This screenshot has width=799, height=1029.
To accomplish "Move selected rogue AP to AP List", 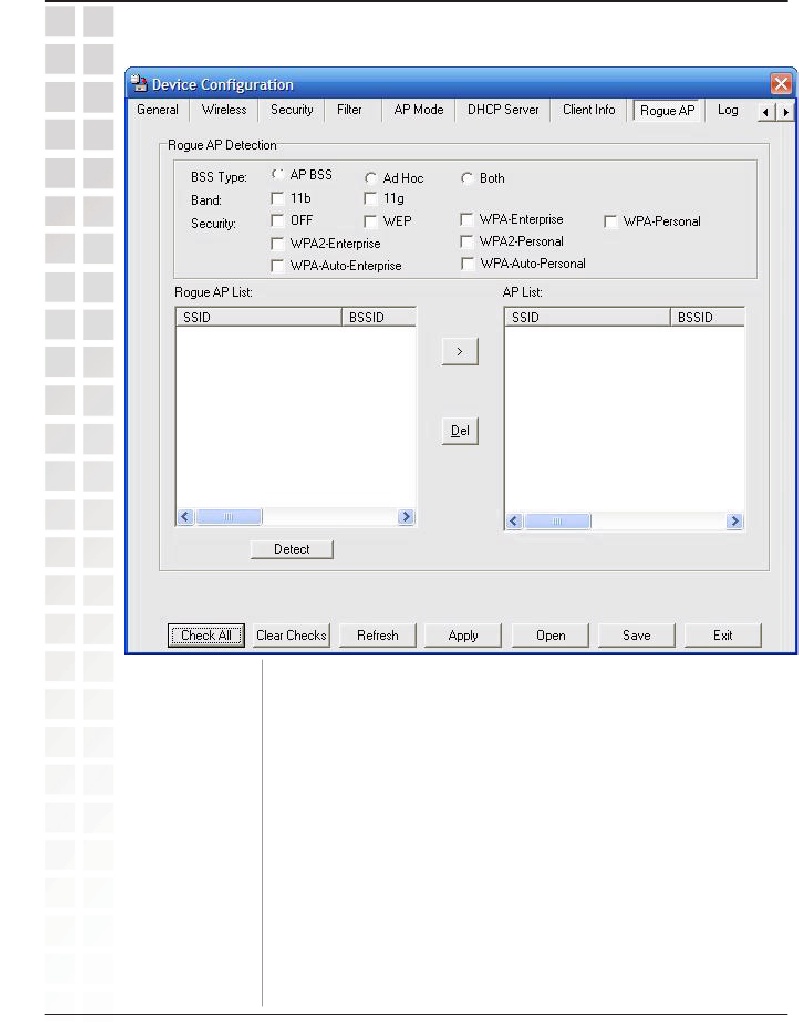I will pyautogui.click(x=460, y=353).
